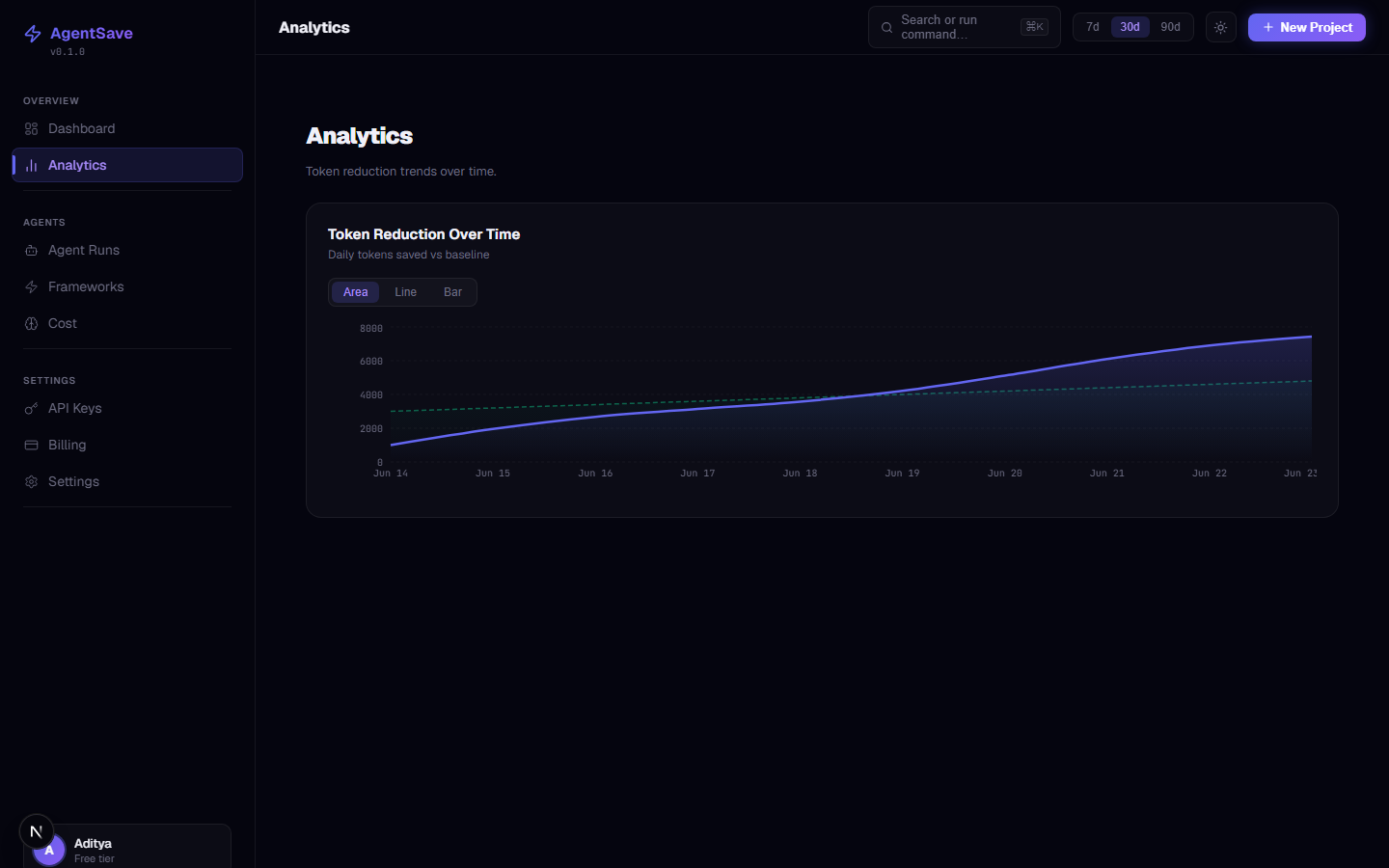
Task: Click the v0.1.0 version text
Action: tap(68, 52)
